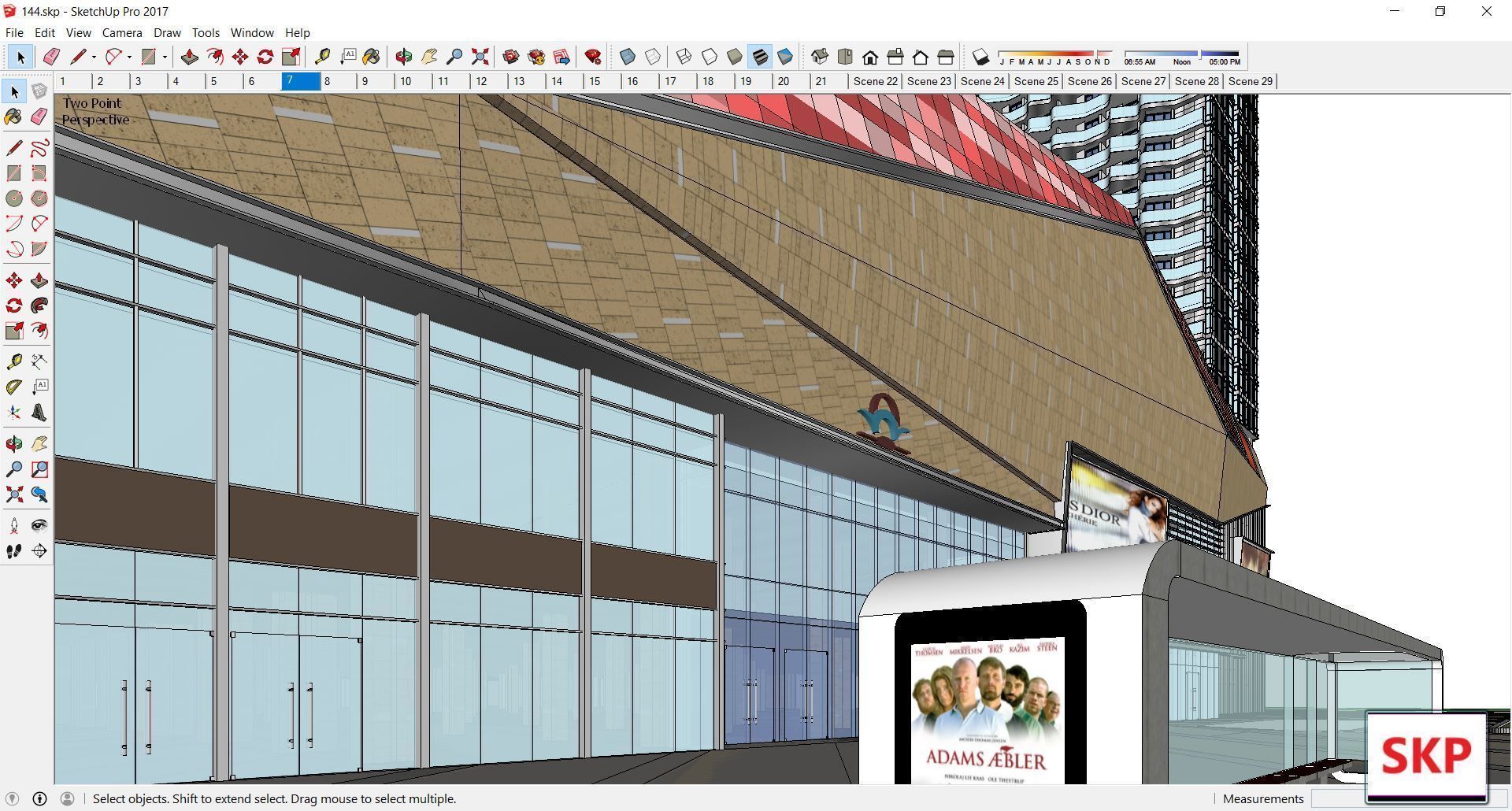The image size is (1512, 811).
Task: Activate the Orbit tool in top toolbar
Action: point(404,57)
